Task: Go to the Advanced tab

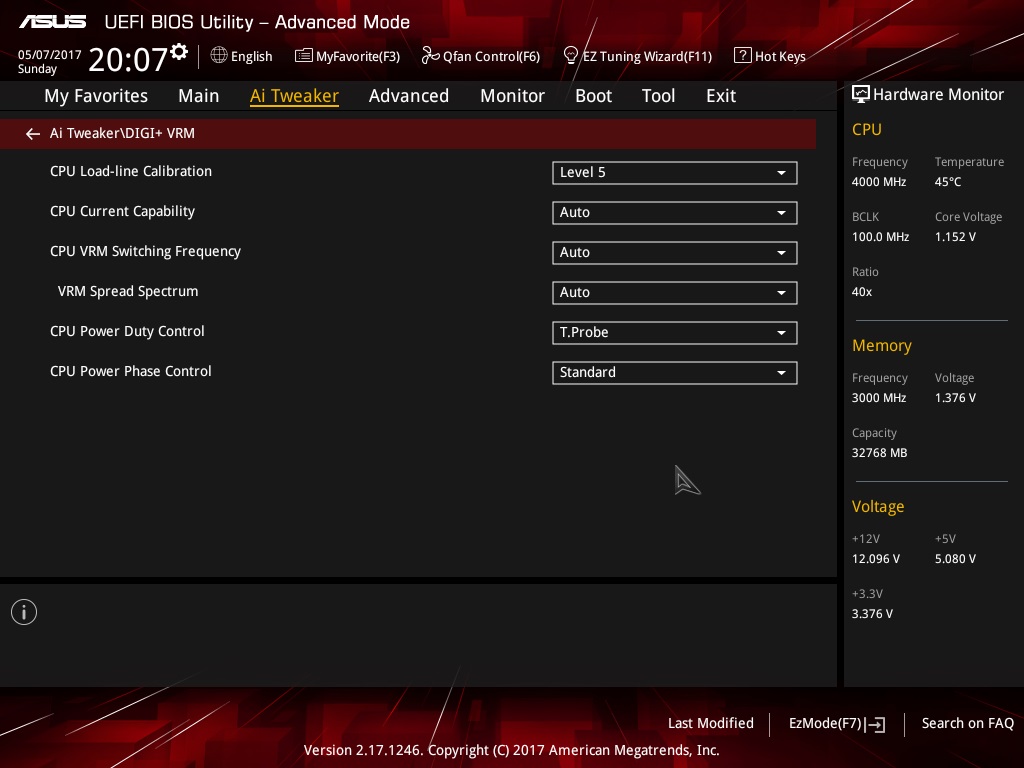Action: coord(409,96)
